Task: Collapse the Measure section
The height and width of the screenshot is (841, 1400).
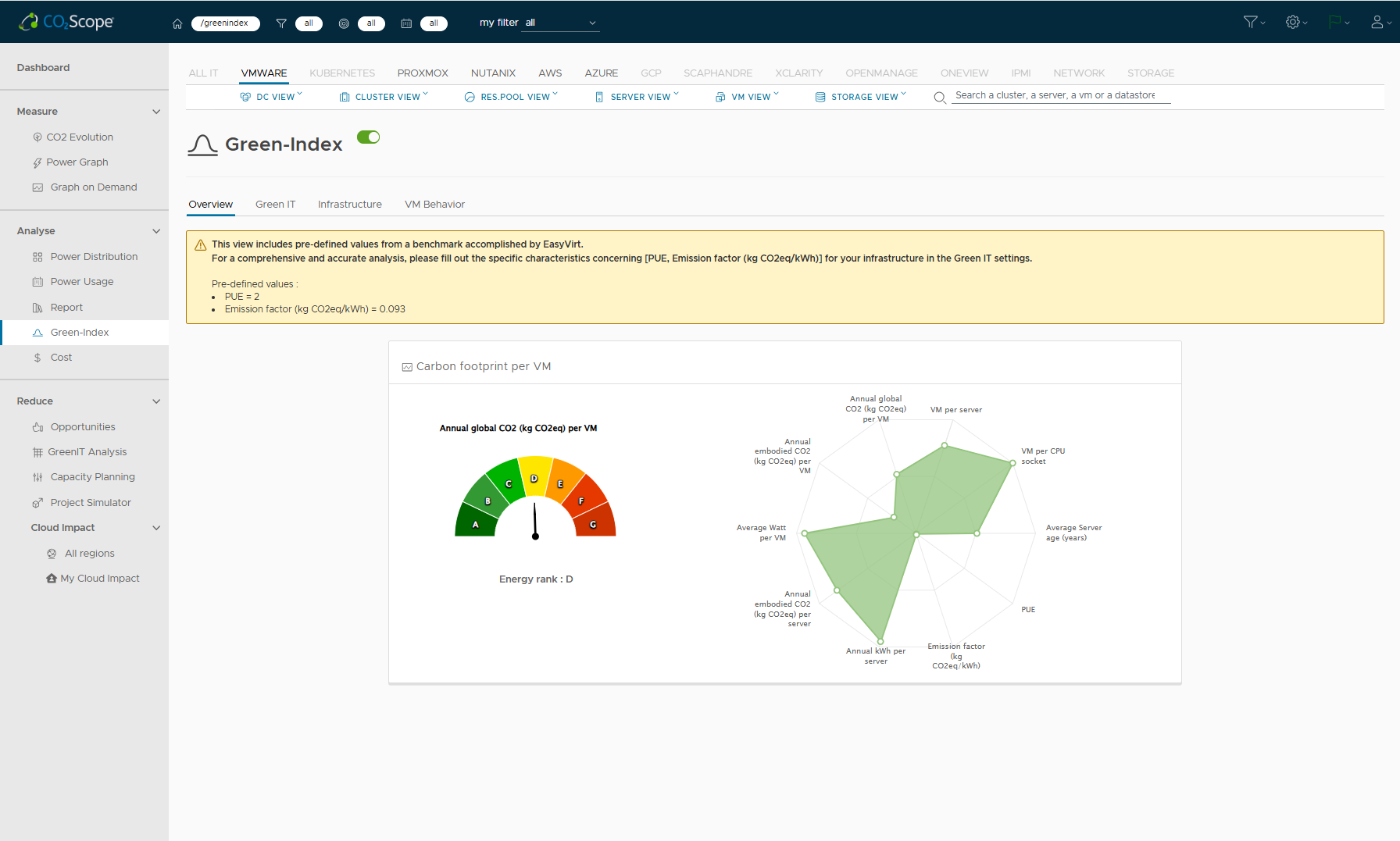Action: click(x=156, y=112)
